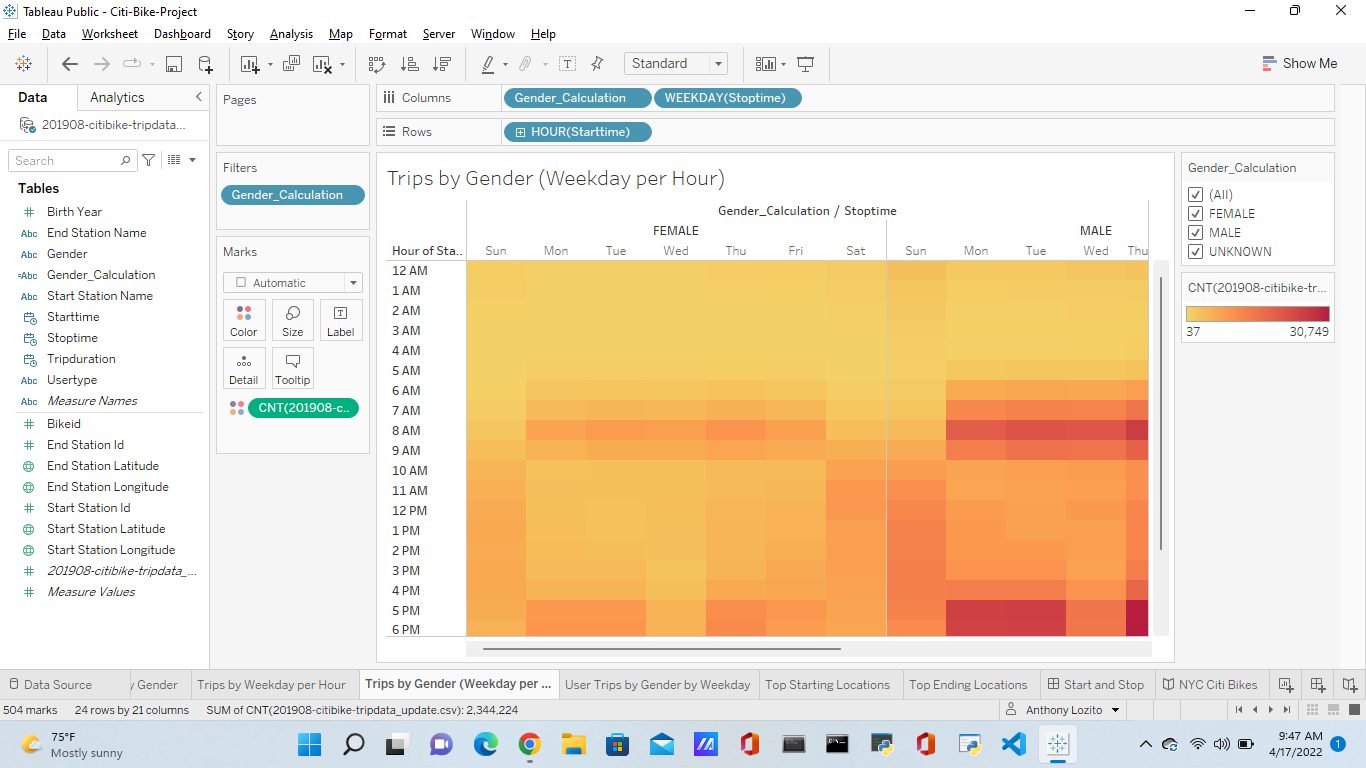Click the clear sheet icon
Screen dimensions: 1366x768
322,64
